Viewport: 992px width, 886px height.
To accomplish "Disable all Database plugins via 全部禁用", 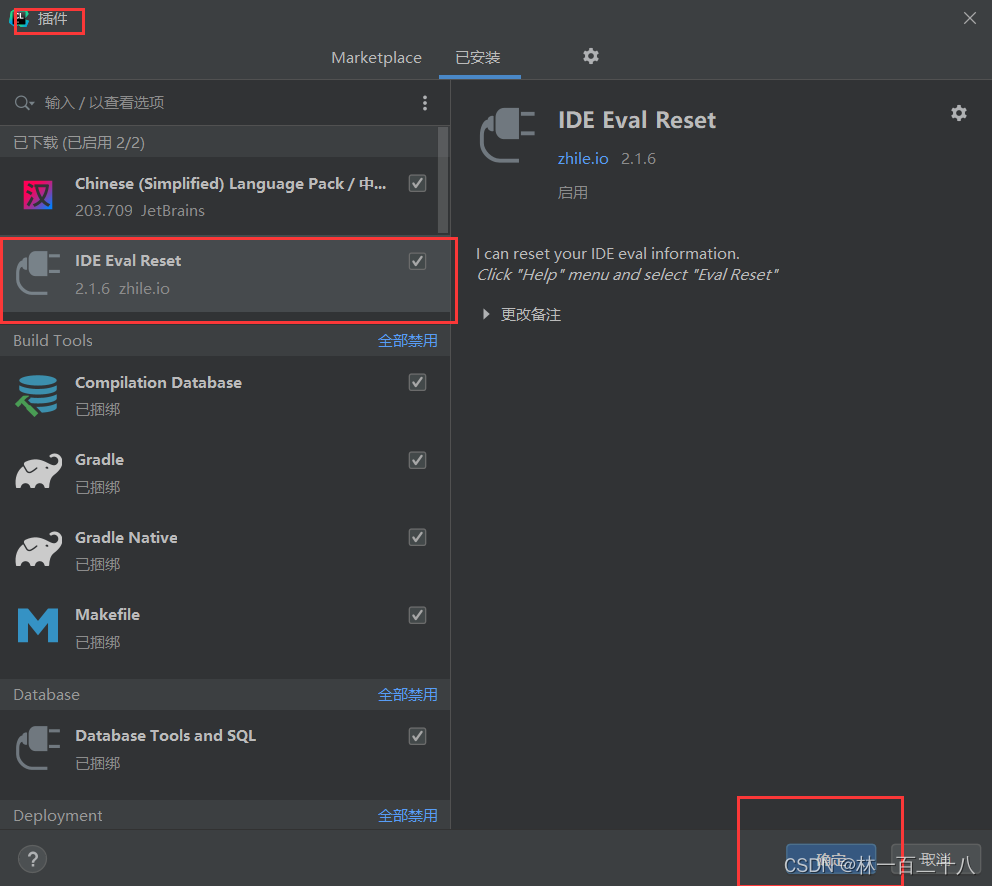I will [407, 694].
